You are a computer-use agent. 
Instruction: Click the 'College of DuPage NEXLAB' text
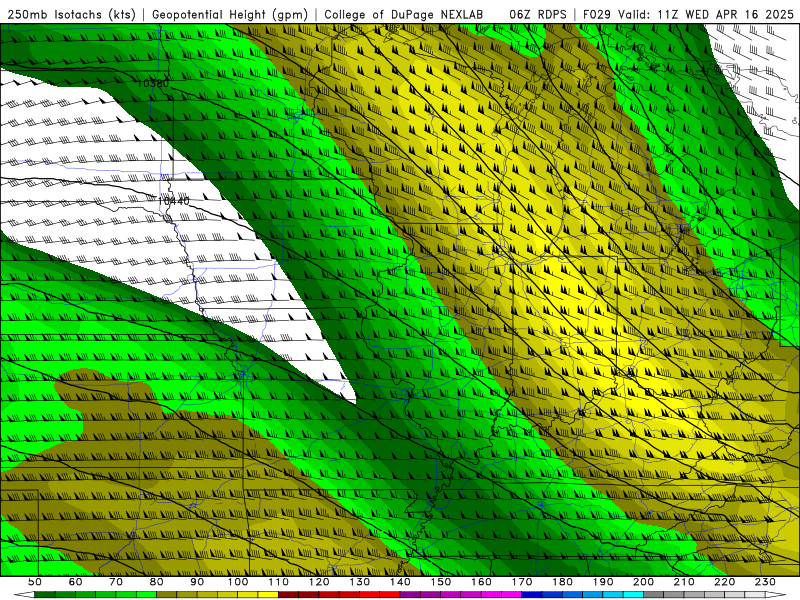tap(403, 14)
